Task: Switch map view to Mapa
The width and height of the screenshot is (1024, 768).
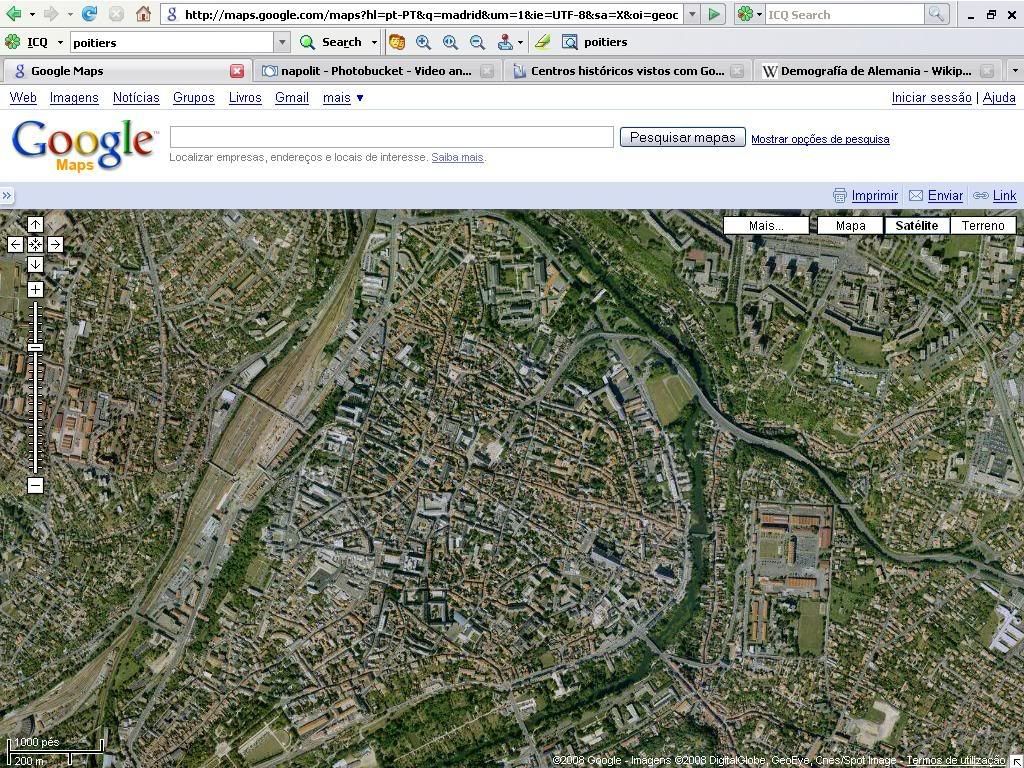Action: click(850, 225)
